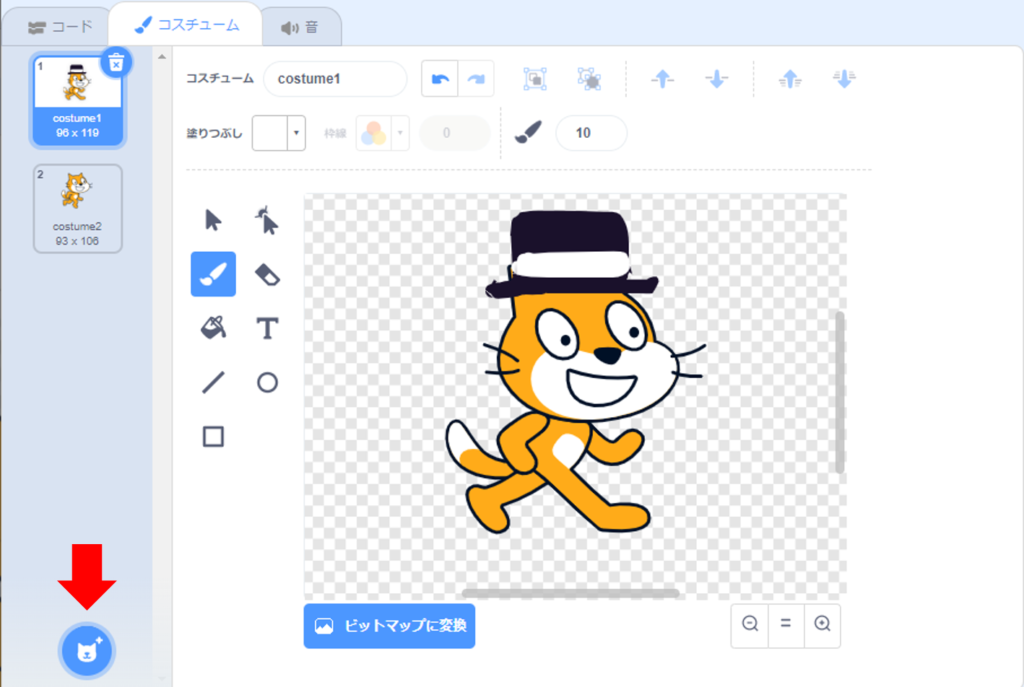The image size is (1024, 687).
Task: Send selection to back
Action: click(844, 79)
